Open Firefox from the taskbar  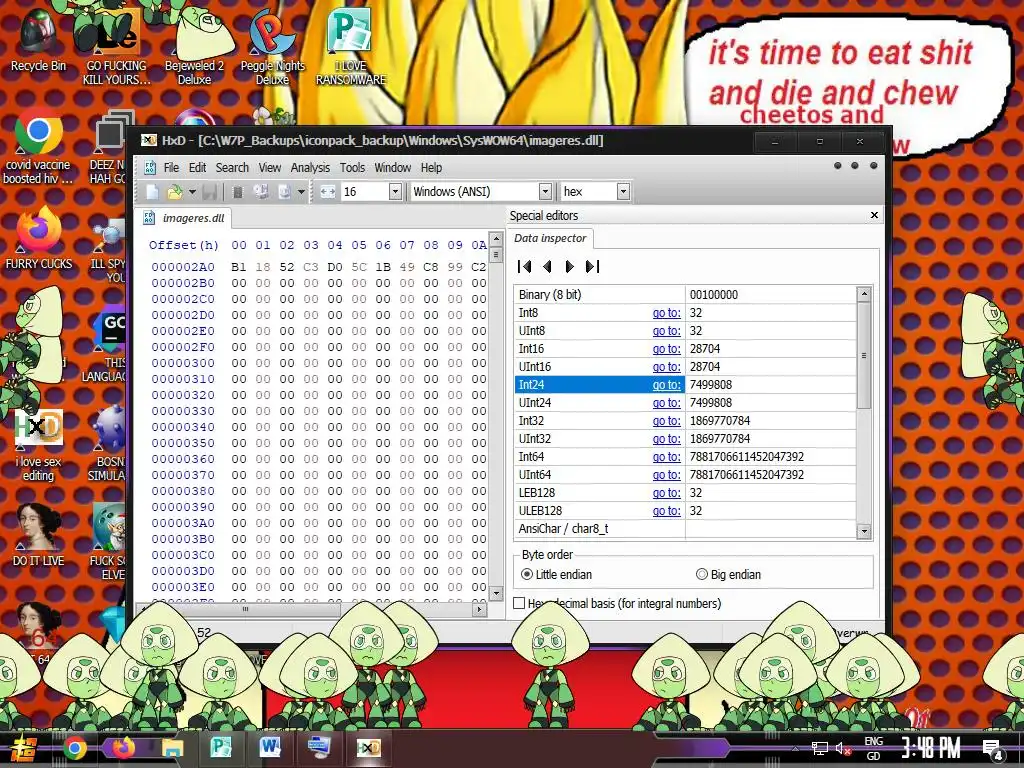click(123, 748)
